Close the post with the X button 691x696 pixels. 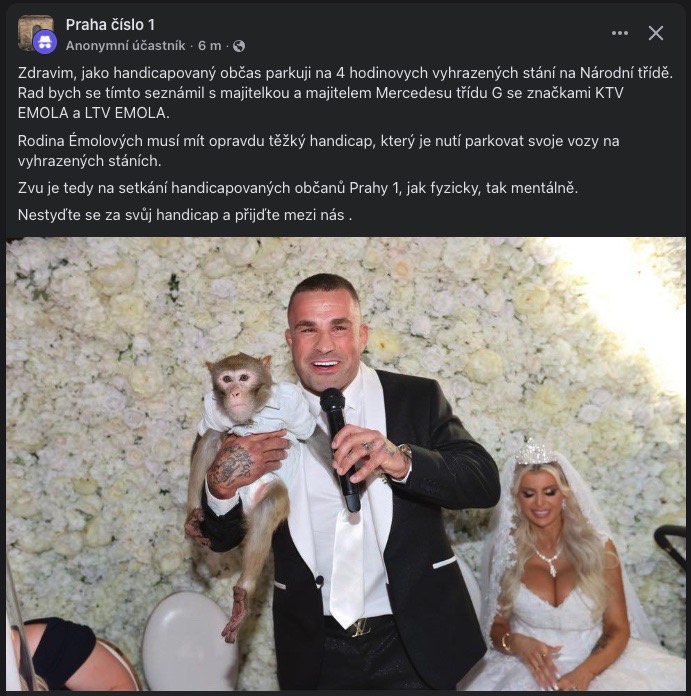(655, 33)
